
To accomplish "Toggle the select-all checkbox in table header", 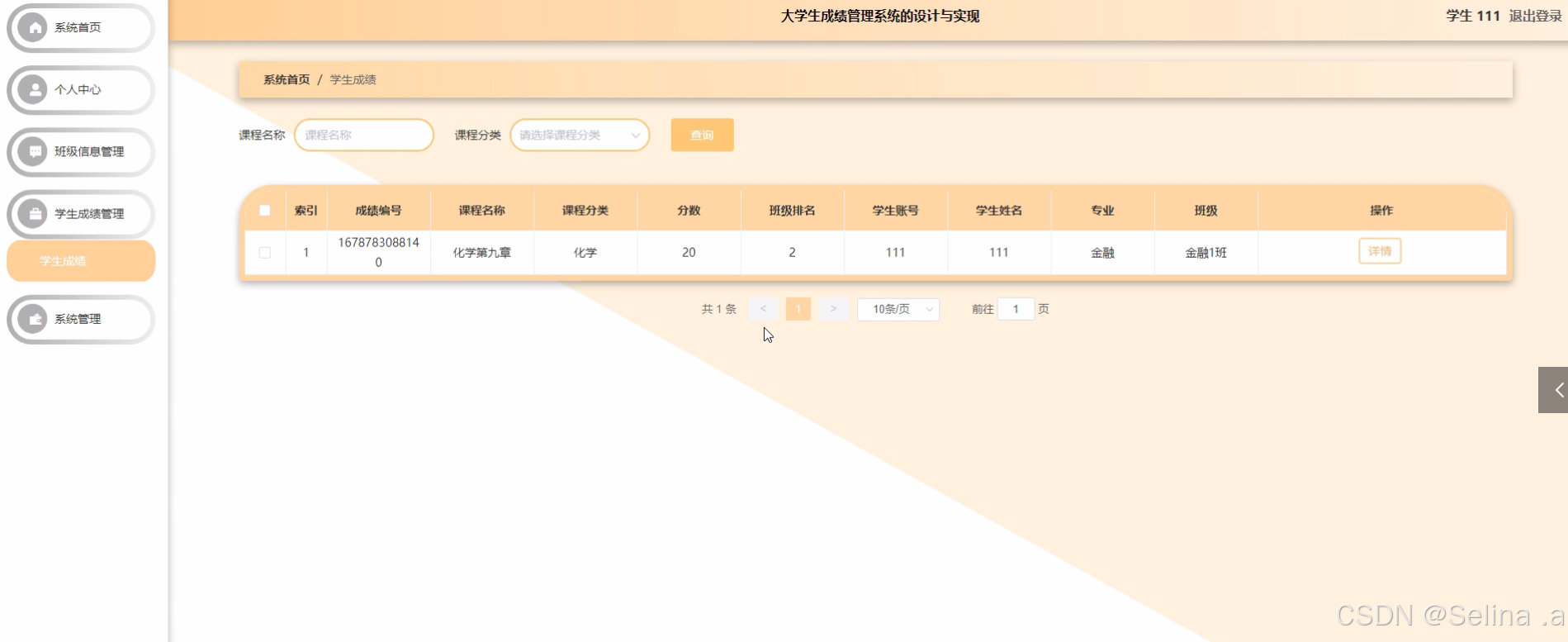I will coord(265,211).
